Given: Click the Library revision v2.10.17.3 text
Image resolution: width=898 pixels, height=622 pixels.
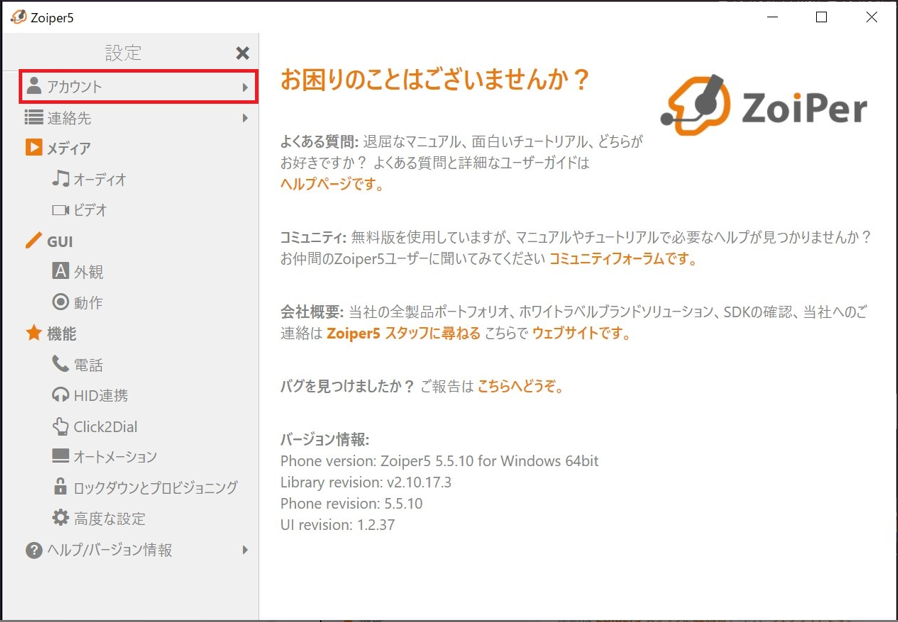Looking at the screenshot, I should [x=366, y=482].
